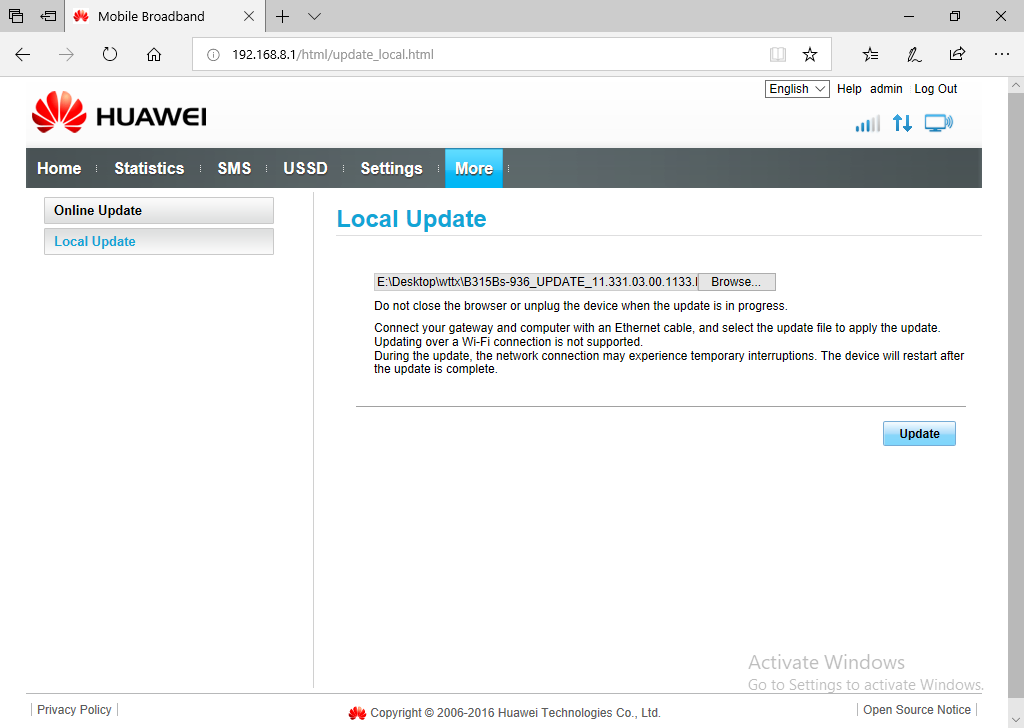Select the More menu tab
This screenshot has width=1024, height=728.
[473, 168]
